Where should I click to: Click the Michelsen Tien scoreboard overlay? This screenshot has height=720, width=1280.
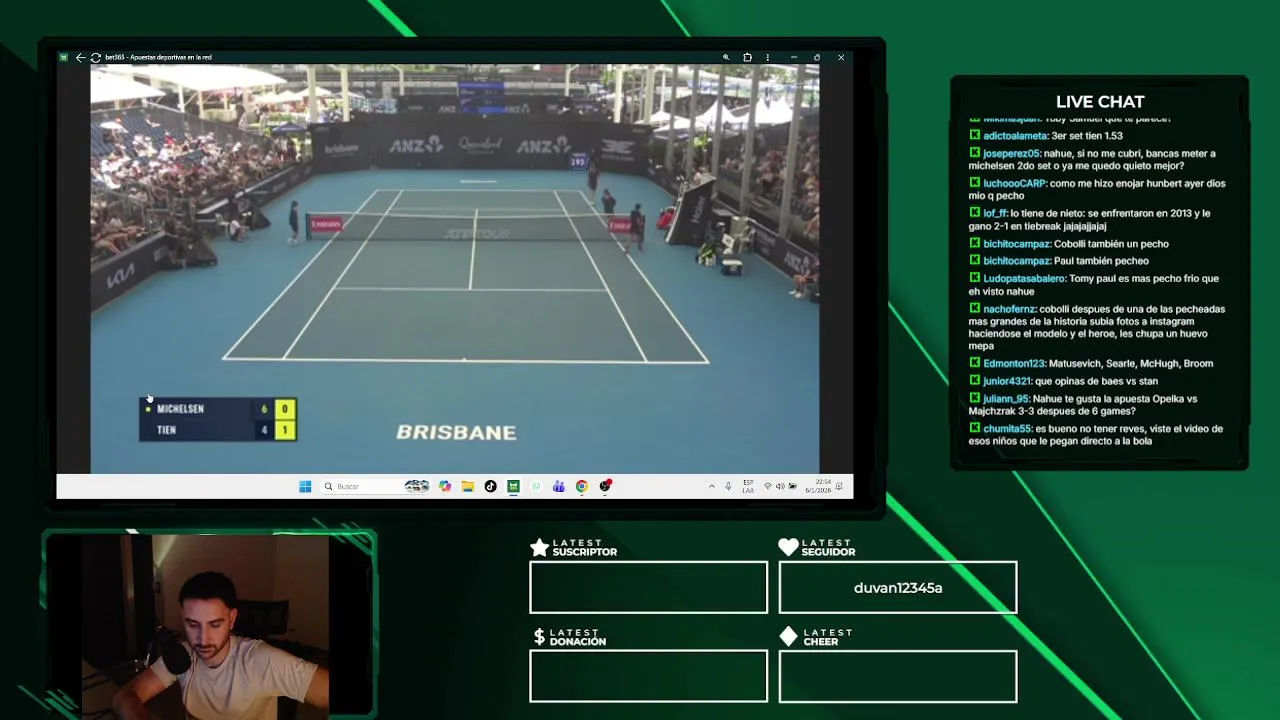coord(218,419)
